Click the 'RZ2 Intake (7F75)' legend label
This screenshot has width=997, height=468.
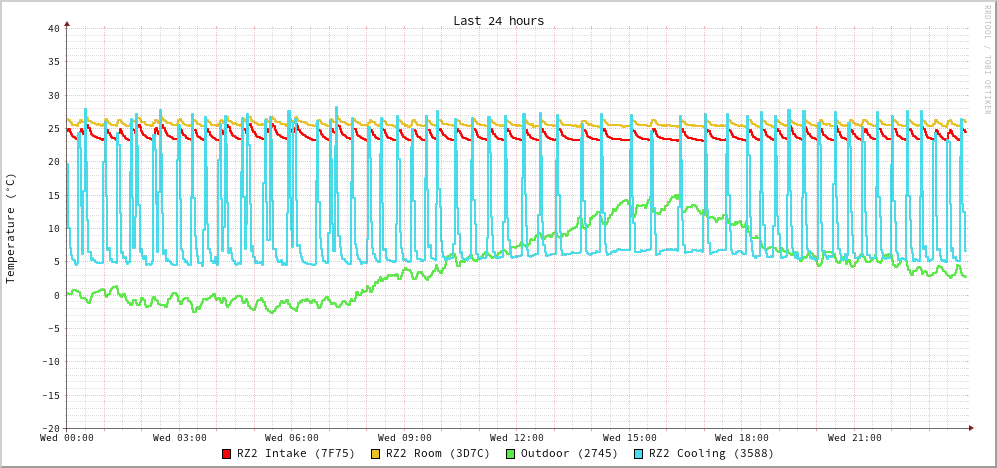tap(296, 454)
